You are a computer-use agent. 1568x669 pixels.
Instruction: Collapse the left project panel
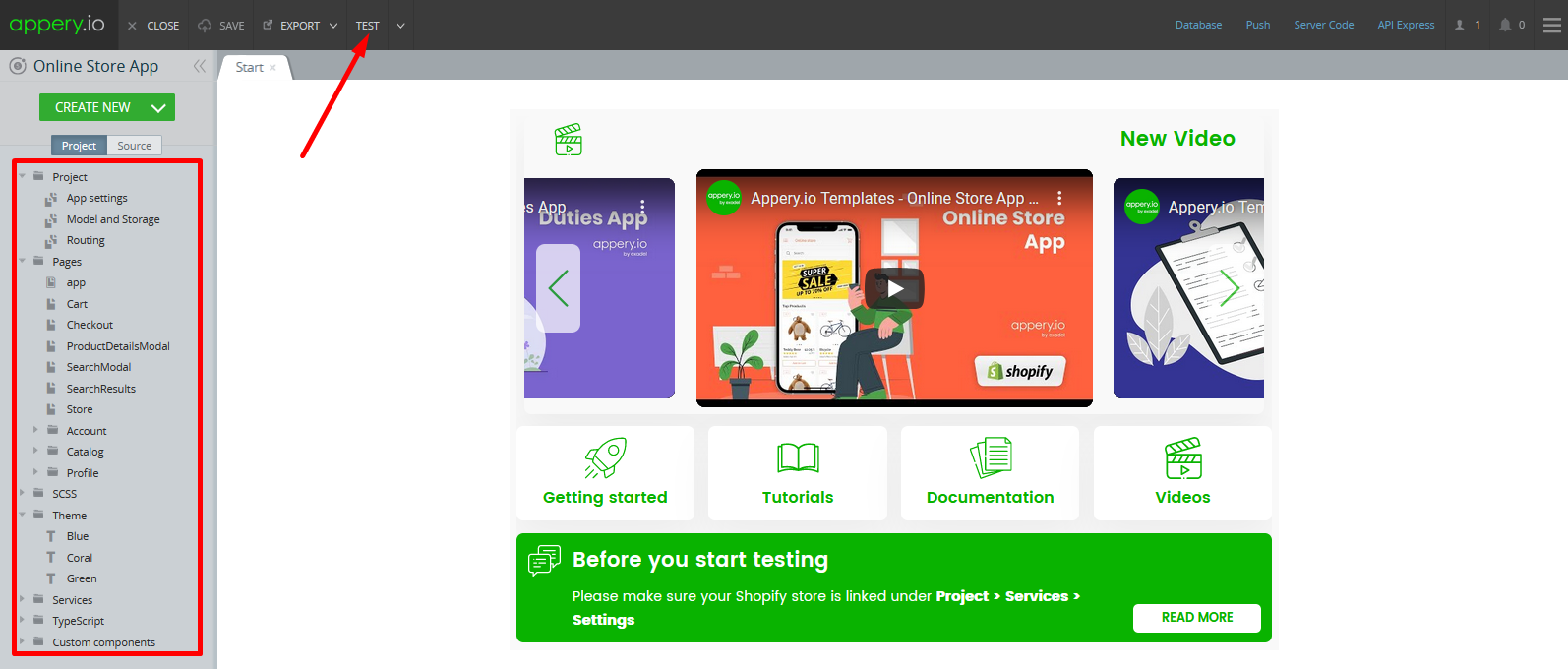pos(200,66)
